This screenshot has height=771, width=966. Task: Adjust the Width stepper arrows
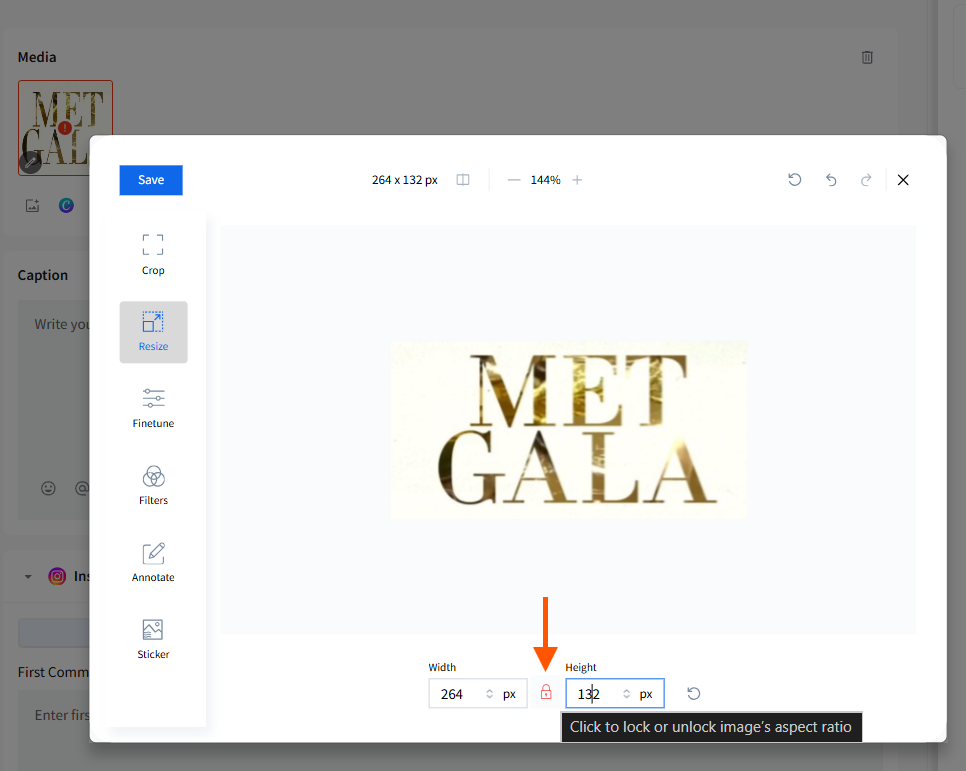coord(490,694)
